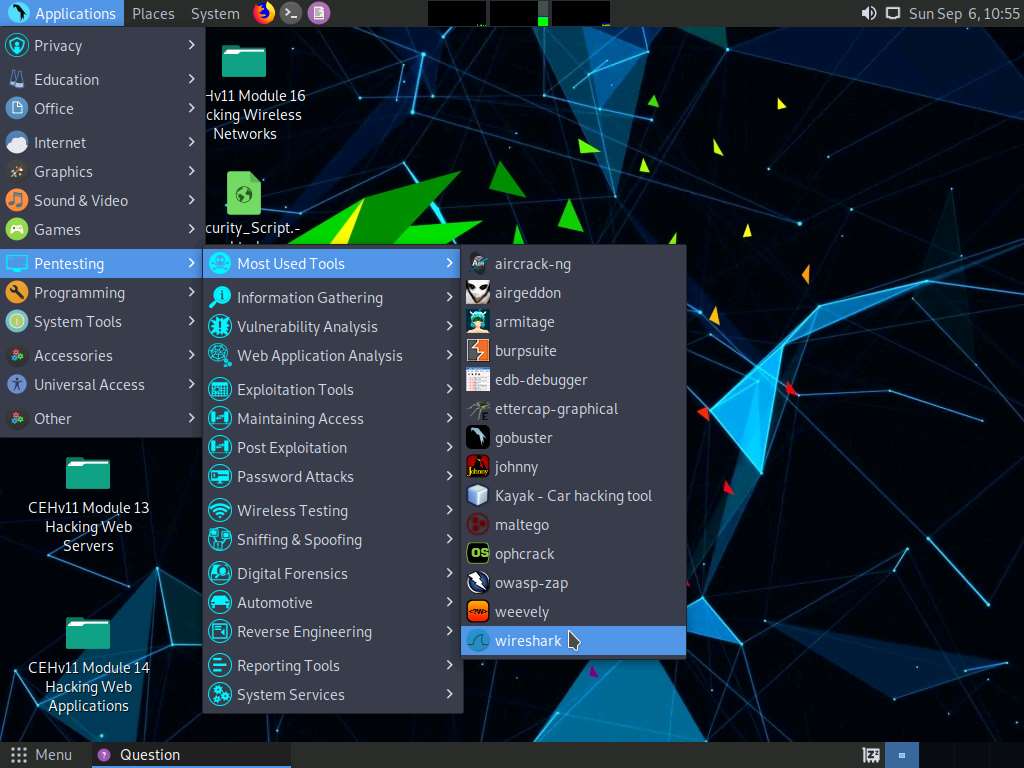Open Exploitation Tools category
Image resolution: width=1024 pixels, height=768 pixels.
(295, 389)
